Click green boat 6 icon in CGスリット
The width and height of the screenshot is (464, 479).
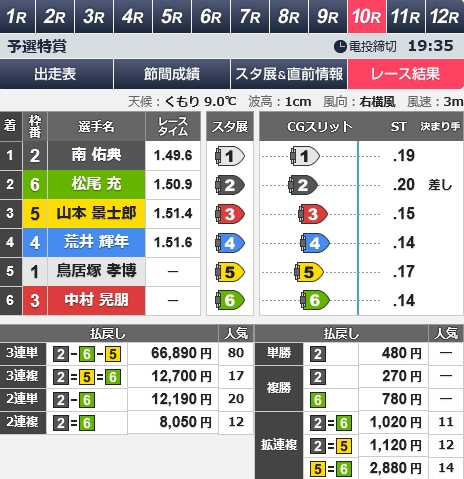(x=315, y=300)
